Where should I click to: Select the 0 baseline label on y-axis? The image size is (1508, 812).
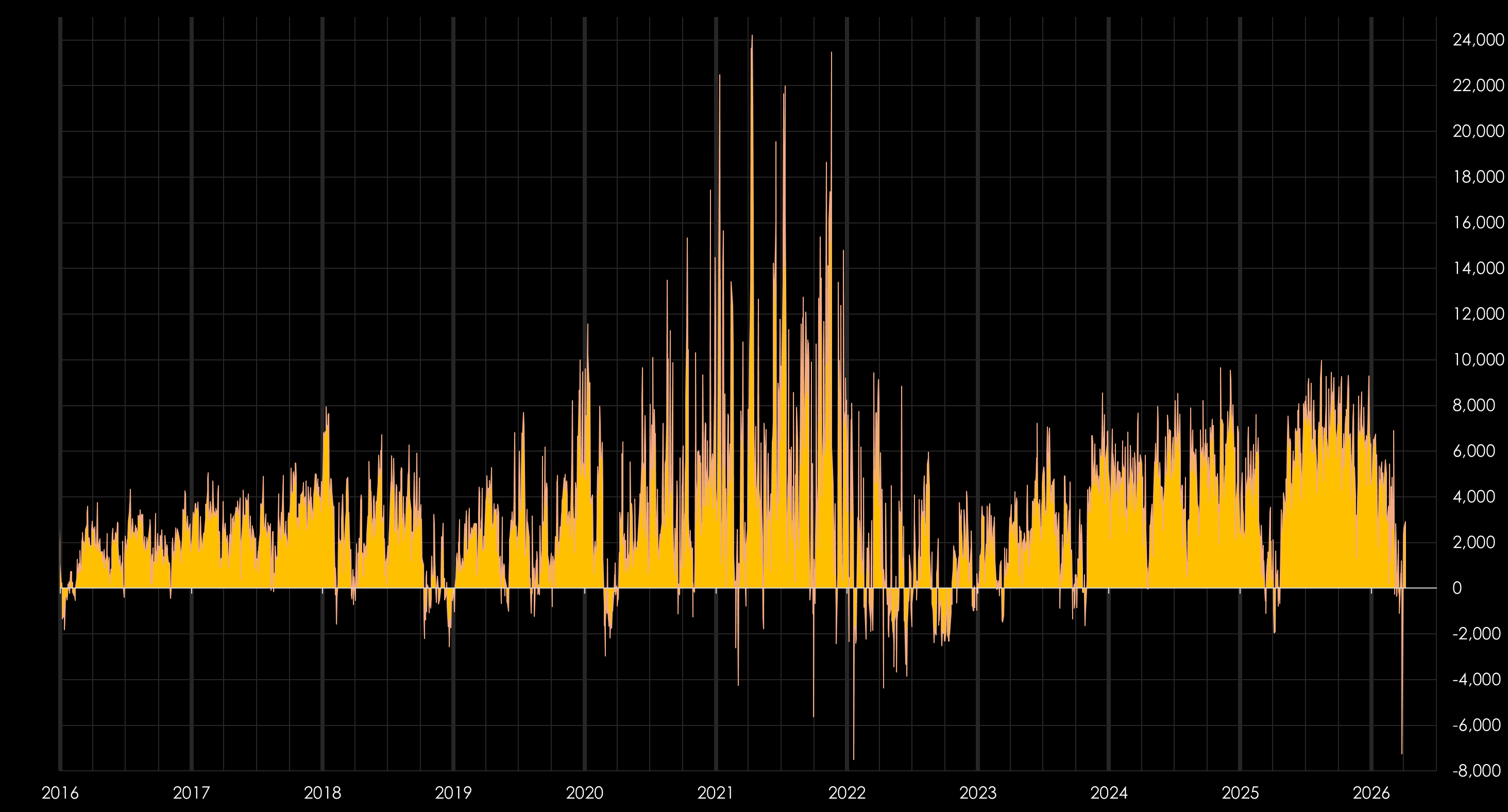1457,588
